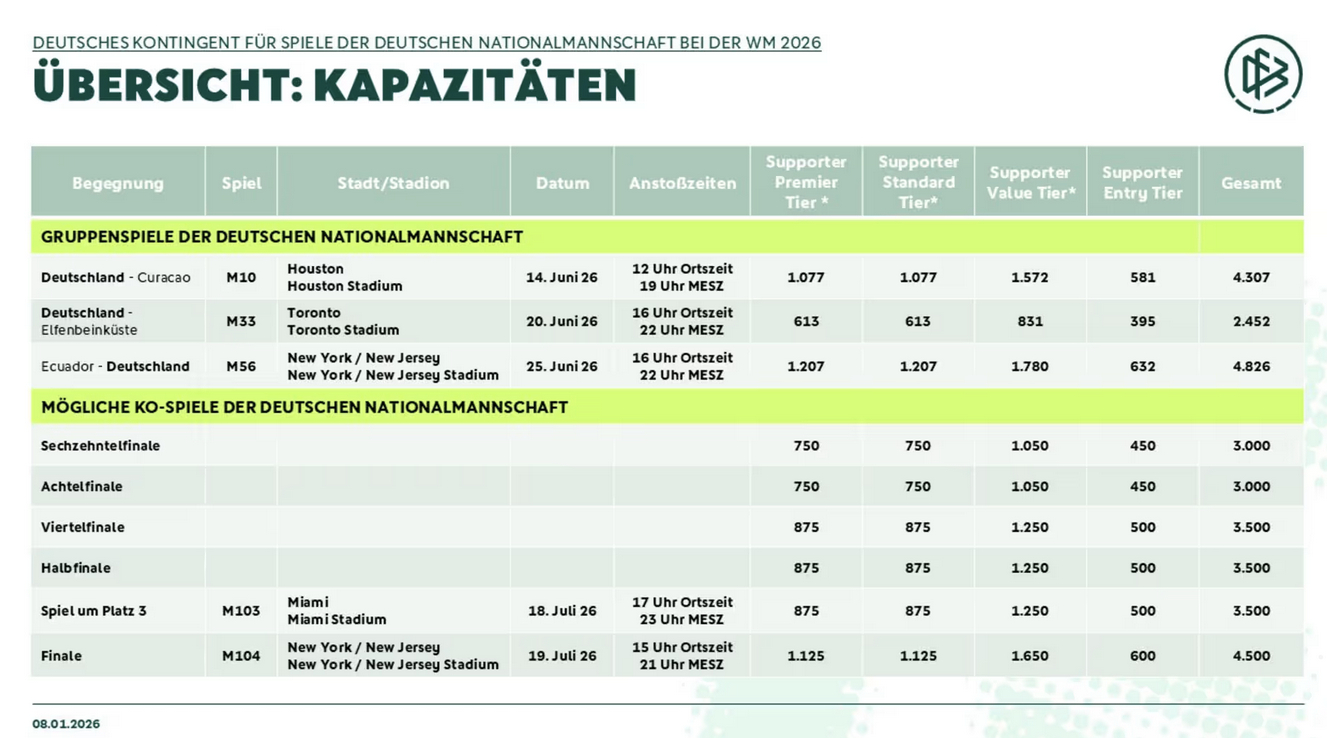Click the Miami Stadium venue cell
Image resolution: width=1327 pixels, height=738 pixels.
tap(336, 611)
